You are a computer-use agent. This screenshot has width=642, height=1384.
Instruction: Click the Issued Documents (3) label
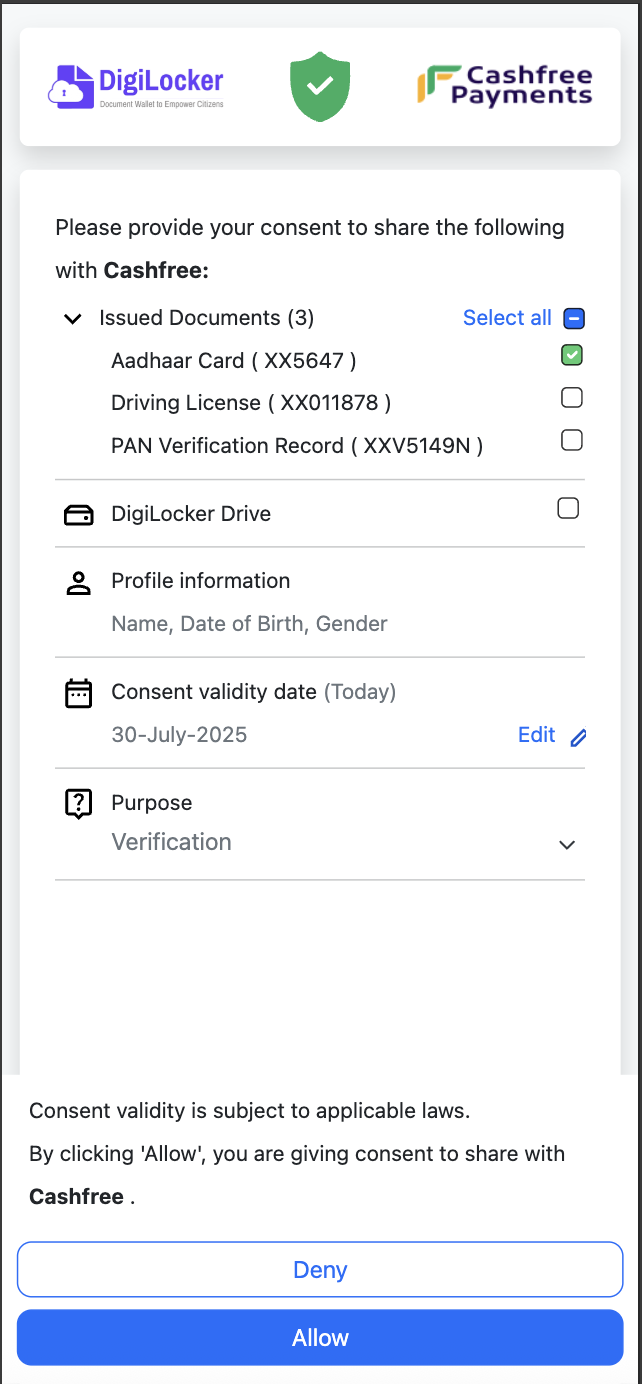tap(207, 318)
